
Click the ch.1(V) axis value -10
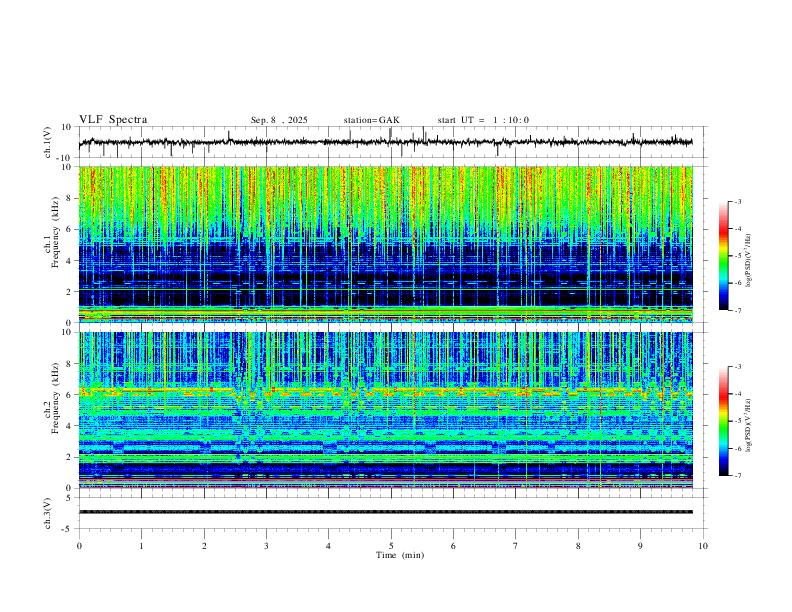coord(66,158)
